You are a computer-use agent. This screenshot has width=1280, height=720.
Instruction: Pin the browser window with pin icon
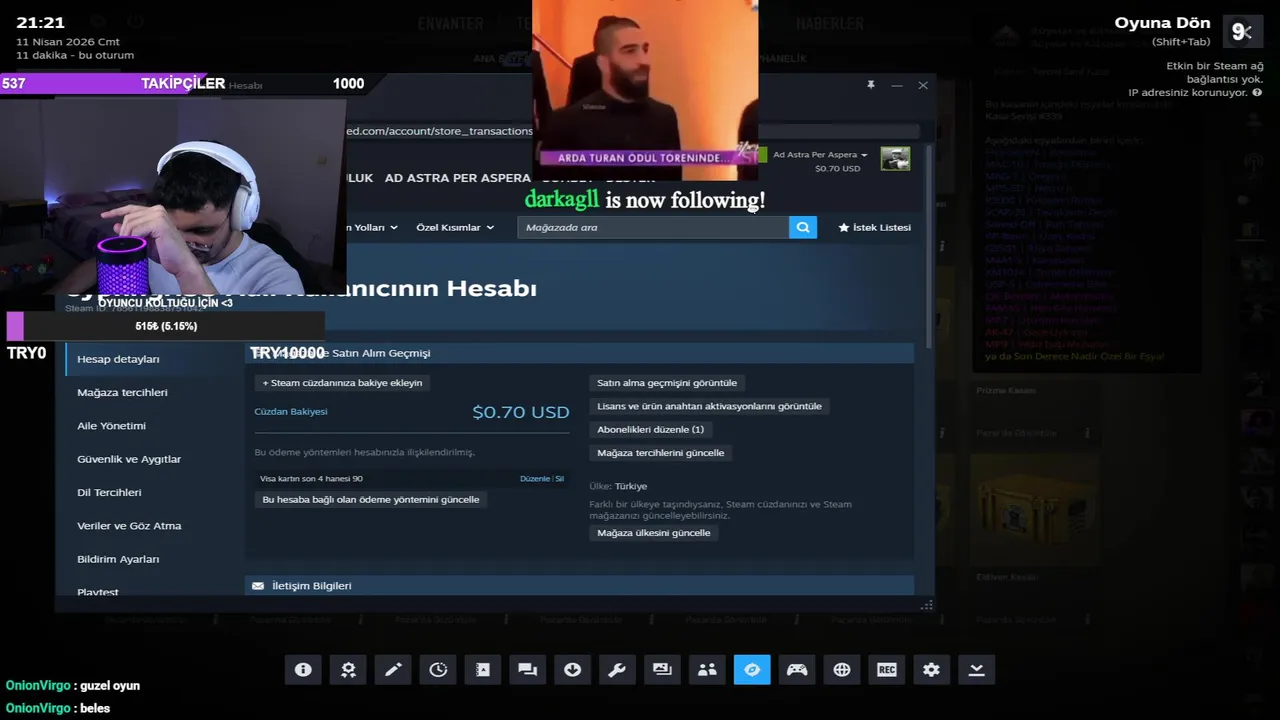(871, 85)
